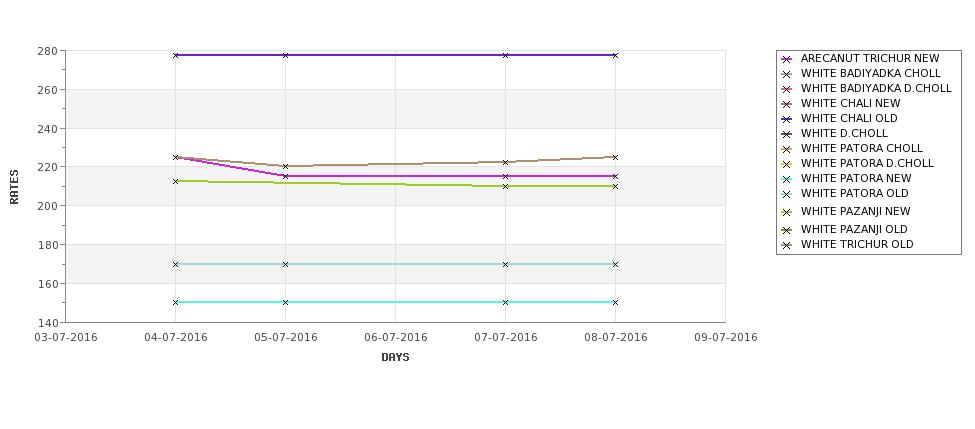Click the green line's 07-07-2016 data point

click(x=505, y=186)
